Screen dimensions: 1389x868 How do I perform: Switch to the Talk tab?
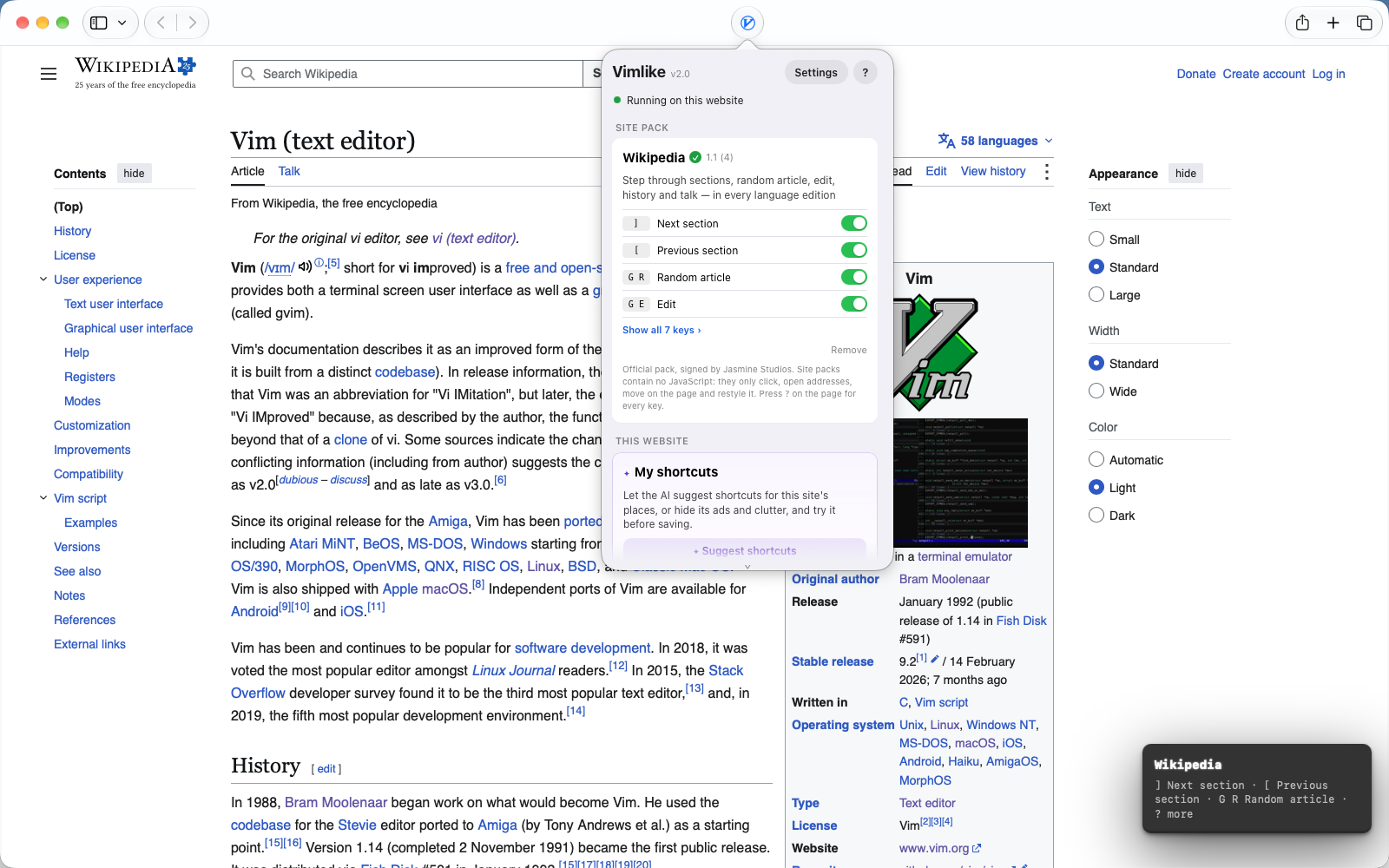[289, 171]
